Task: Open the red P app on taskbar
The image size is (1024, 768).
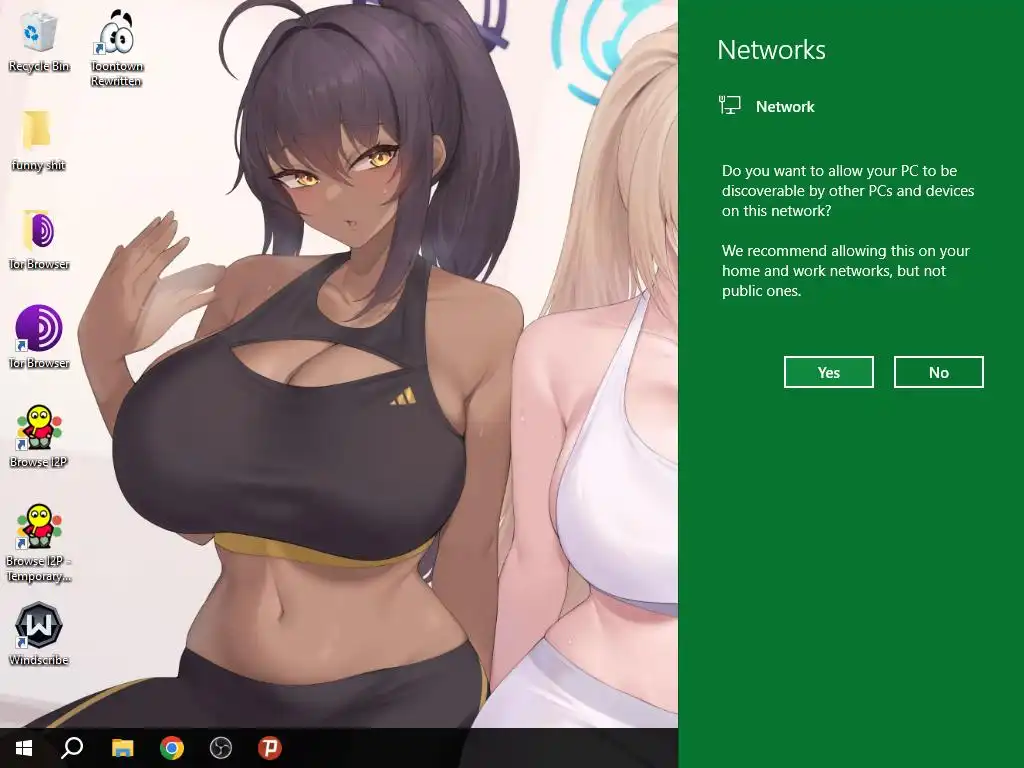Action: pos(270,748)
